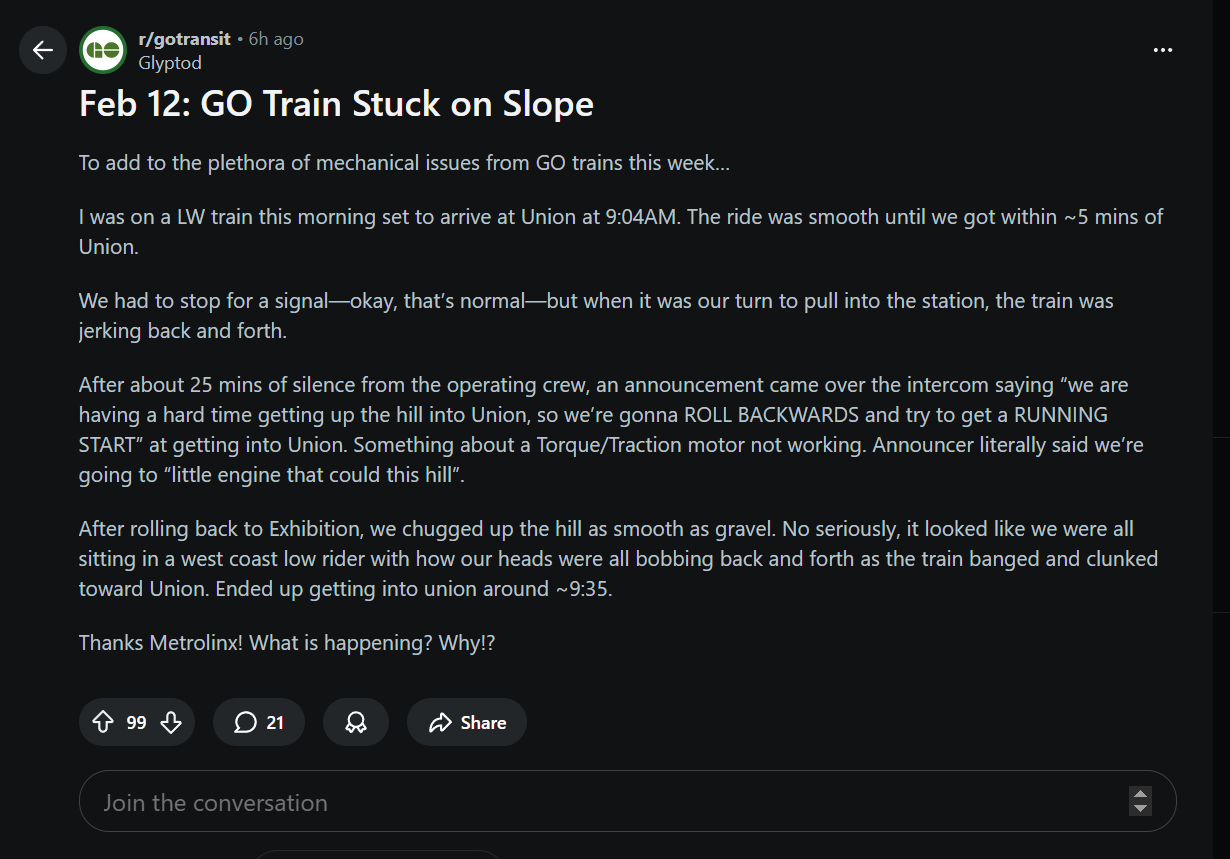1230x859 pixels.
Task: Open the GO Transit community avatar
Action: (102, 50)
